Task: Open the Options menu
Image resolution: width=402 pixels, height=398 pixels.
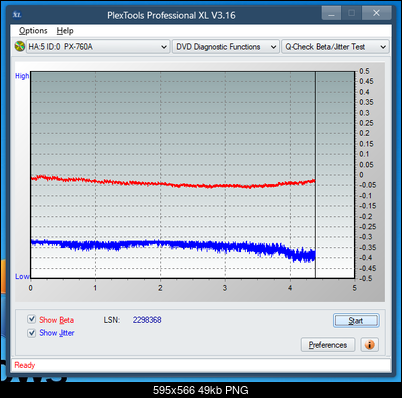Action: (x=33, y=31)
